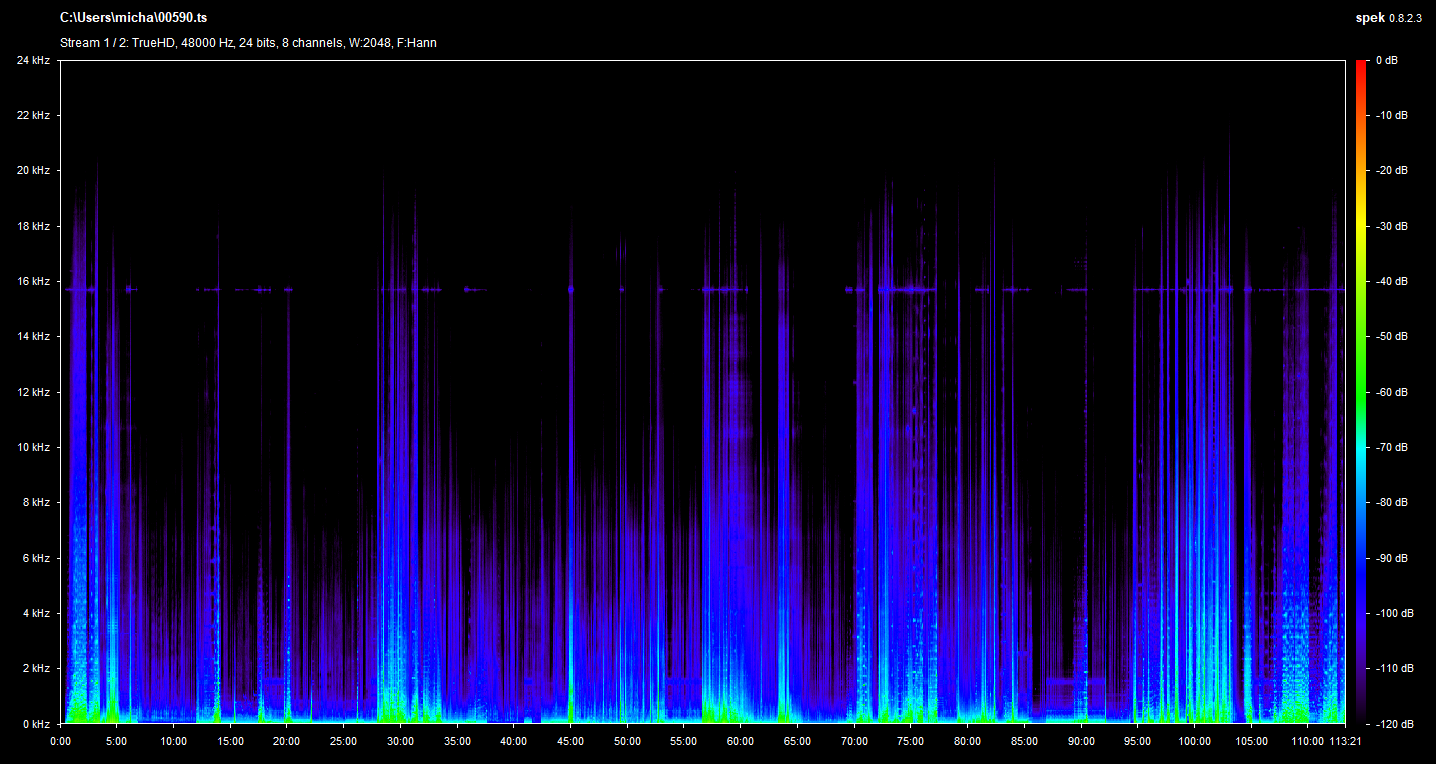Select the 60:00 time axis marker
Viewport: 1436px width, 764px height.
click(740, 741)
